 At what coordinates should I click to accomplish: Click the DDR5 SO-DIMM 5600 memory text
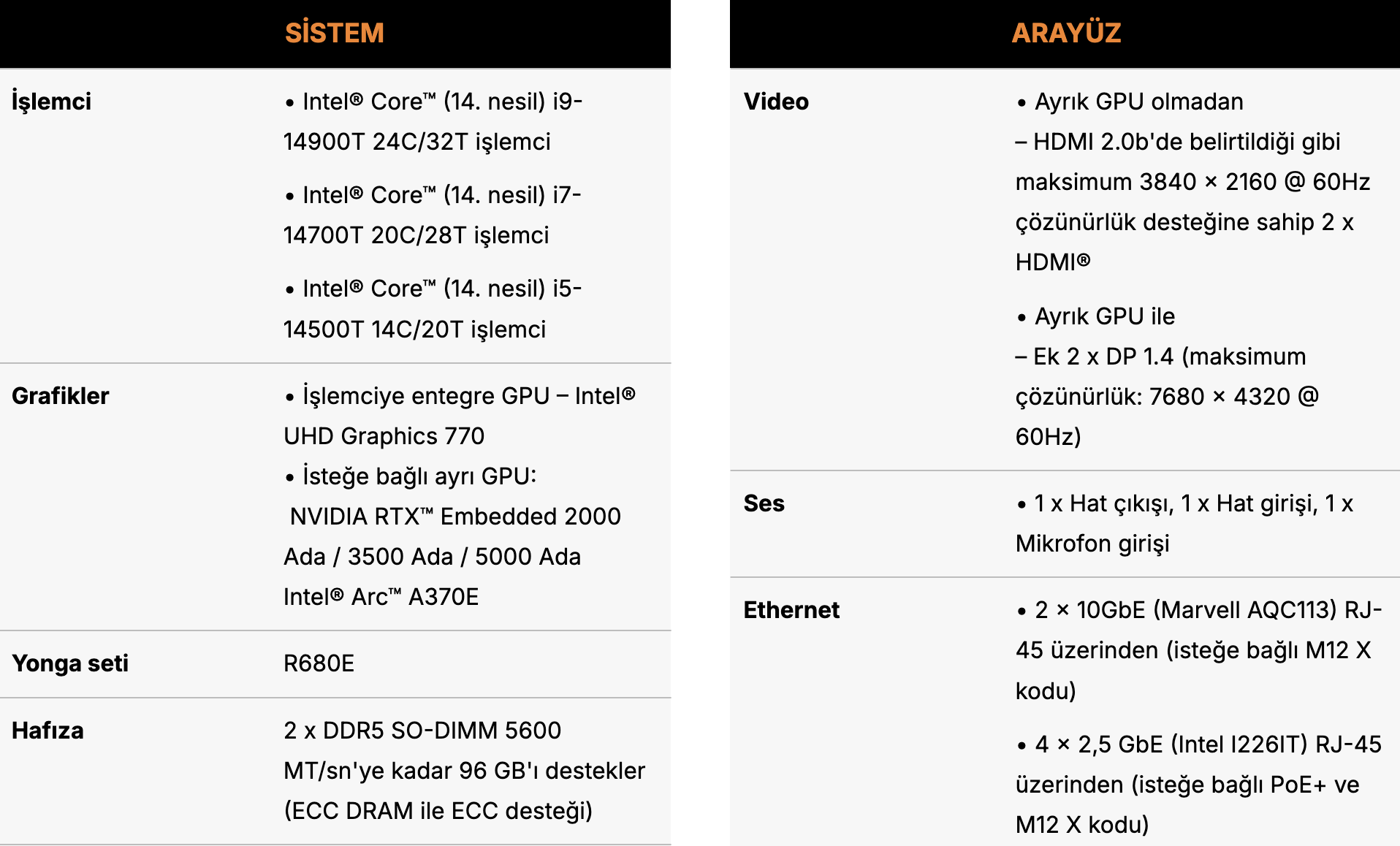click(x=422, y=731)
